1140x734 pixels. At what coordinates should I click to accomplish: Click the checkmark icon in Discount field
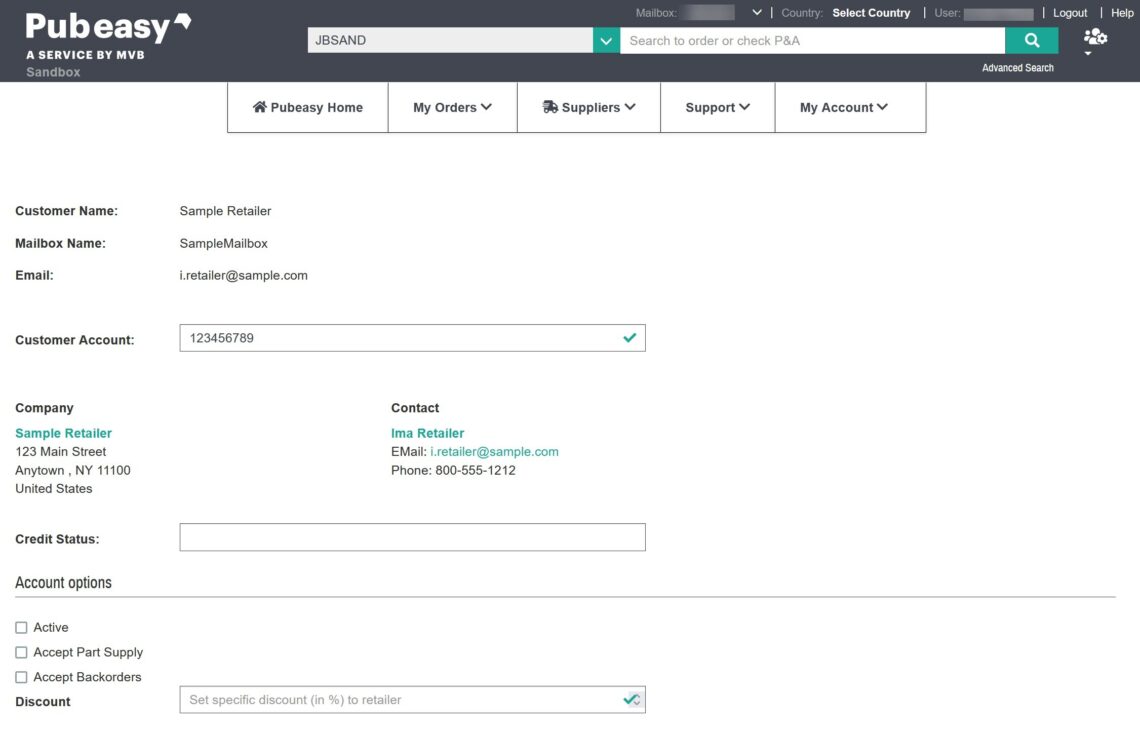click(631, 700)
